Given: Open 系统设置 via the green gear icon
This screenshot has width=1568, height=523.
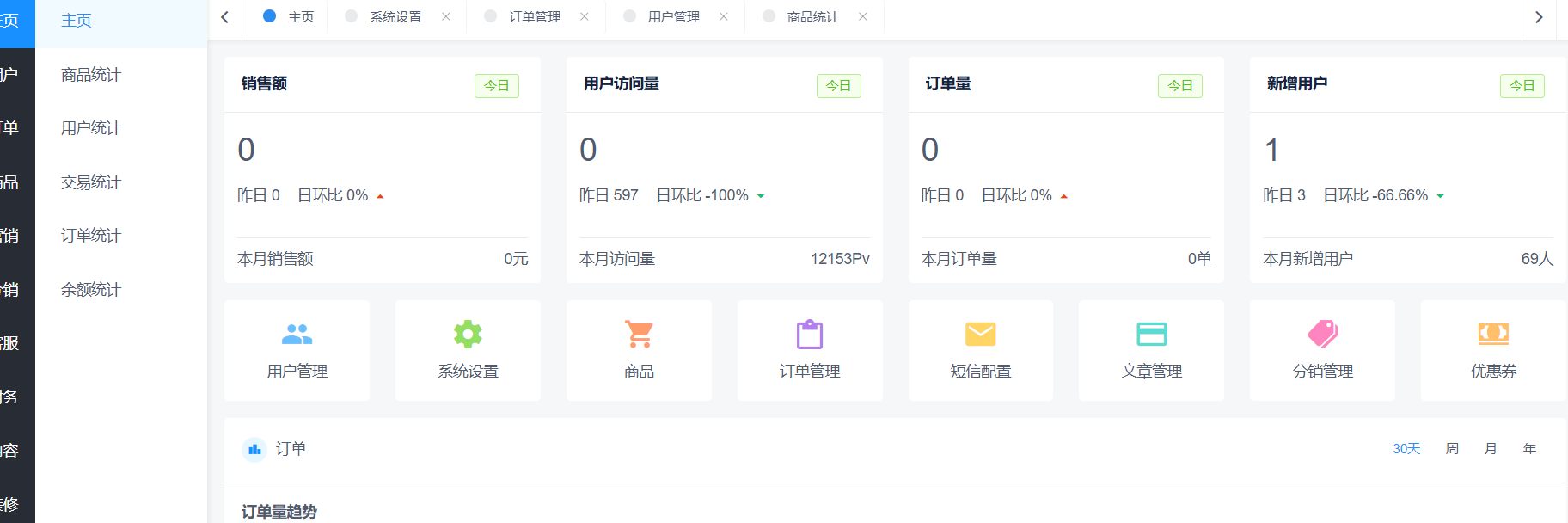Looking at the screenshot, I should click(x=468, y=334).
